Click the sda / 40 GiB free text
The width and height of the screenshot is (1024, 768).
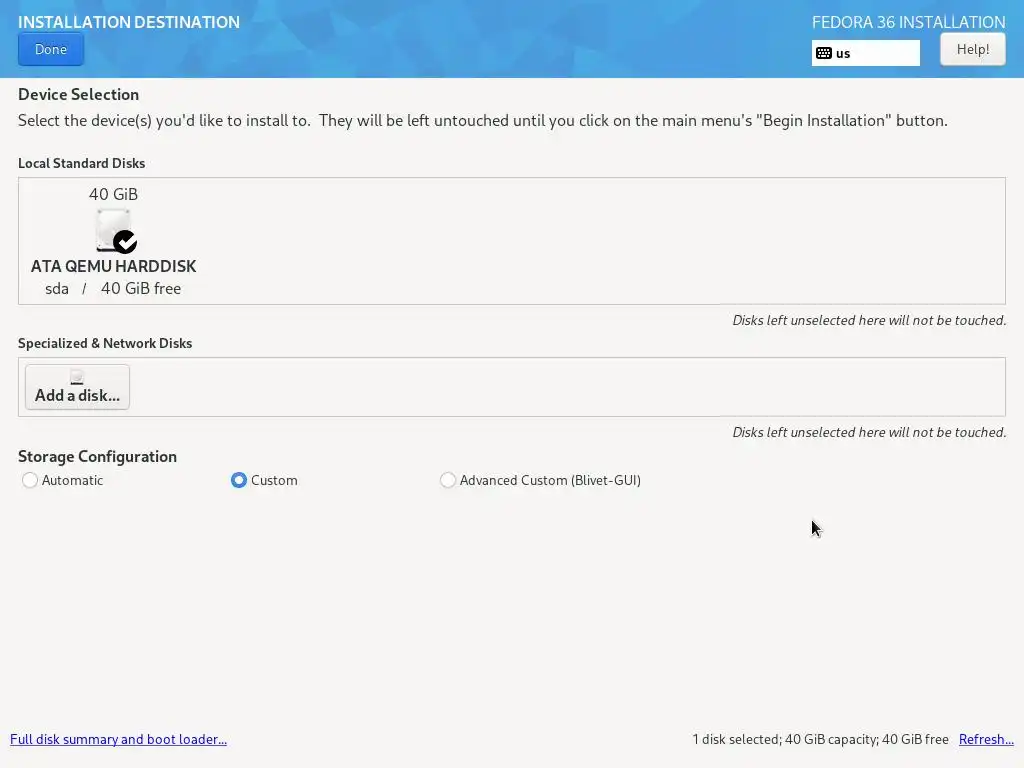pyautogui.click(x=113, y=289)
